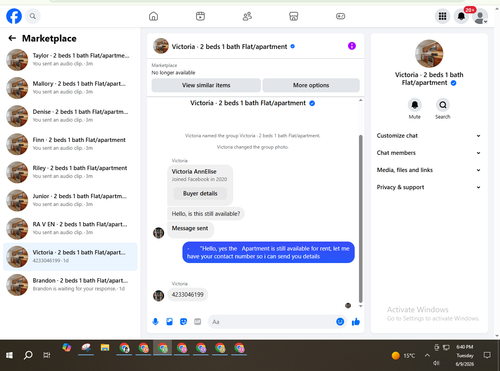Click Victoria's avatar beside phone number message
Image resolution: width=500 pixels, height=371 pixels.
[158, 295]
